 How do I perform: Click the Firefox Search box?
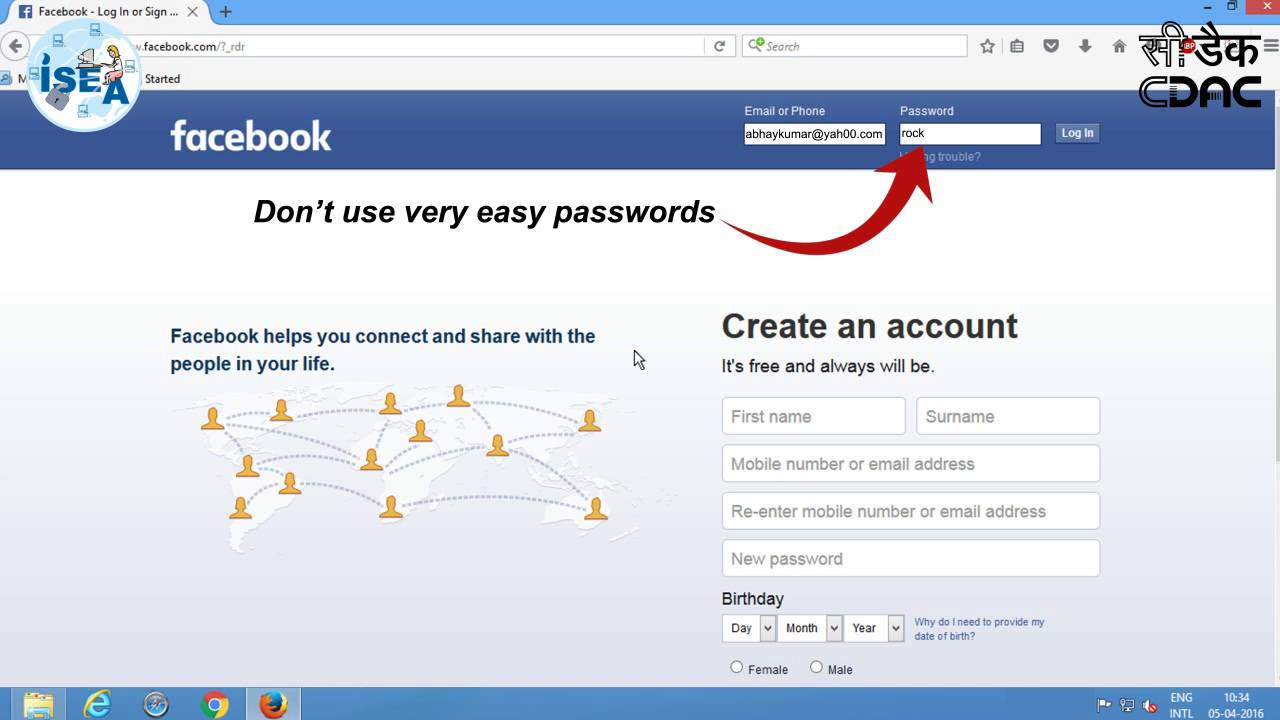click(x=855, y=46)
